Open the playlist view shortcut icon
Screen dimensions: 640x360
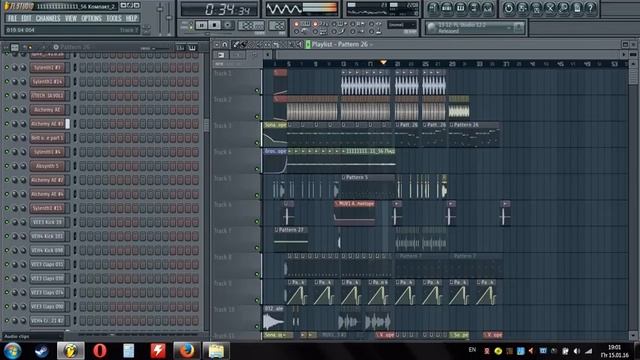click(x=433, y=8)
